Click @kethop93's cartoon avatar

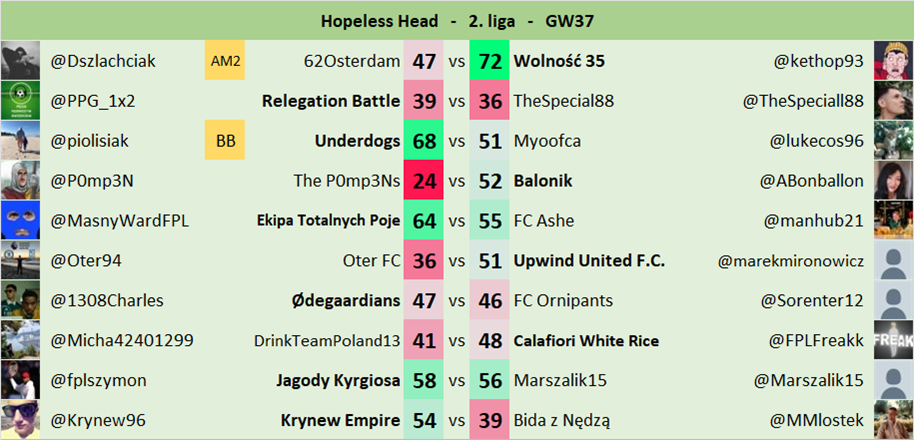893,61
